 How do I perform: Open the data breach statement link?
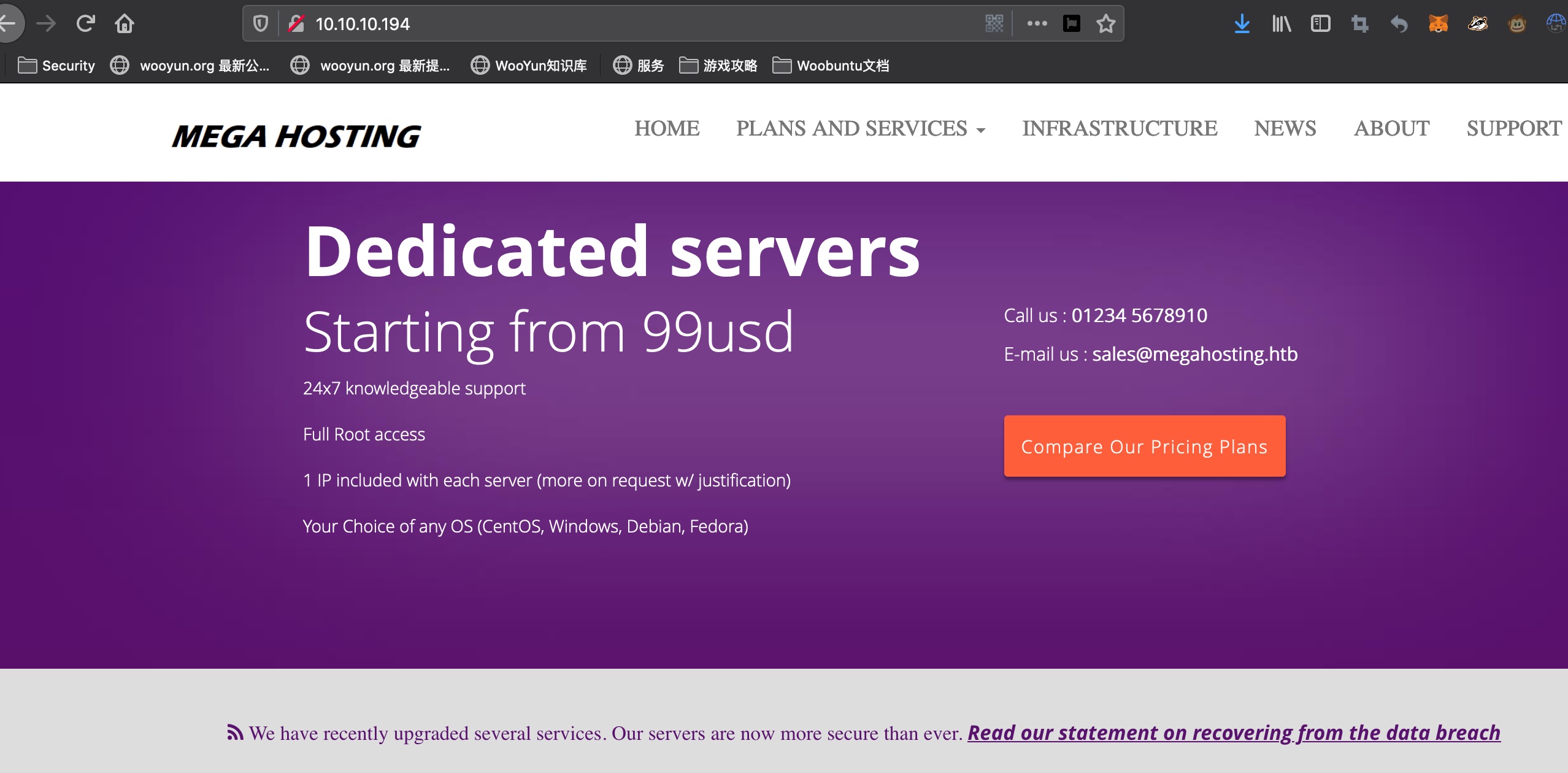1234,733
